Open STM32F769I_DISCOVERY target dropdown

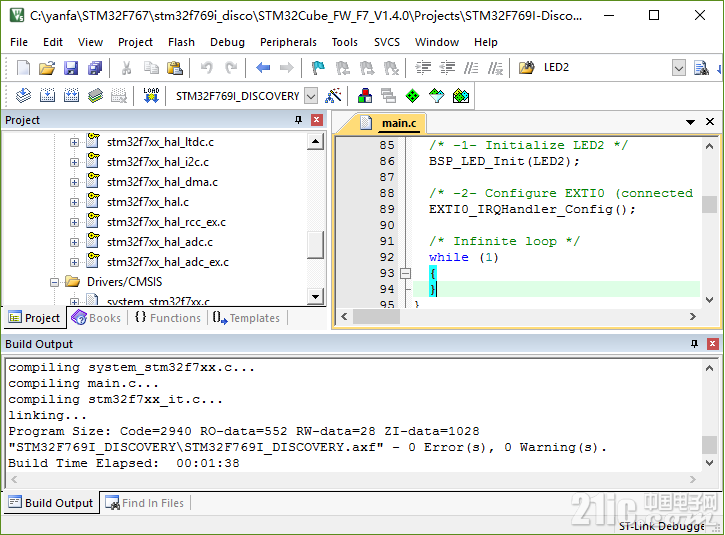click(311, 96)
